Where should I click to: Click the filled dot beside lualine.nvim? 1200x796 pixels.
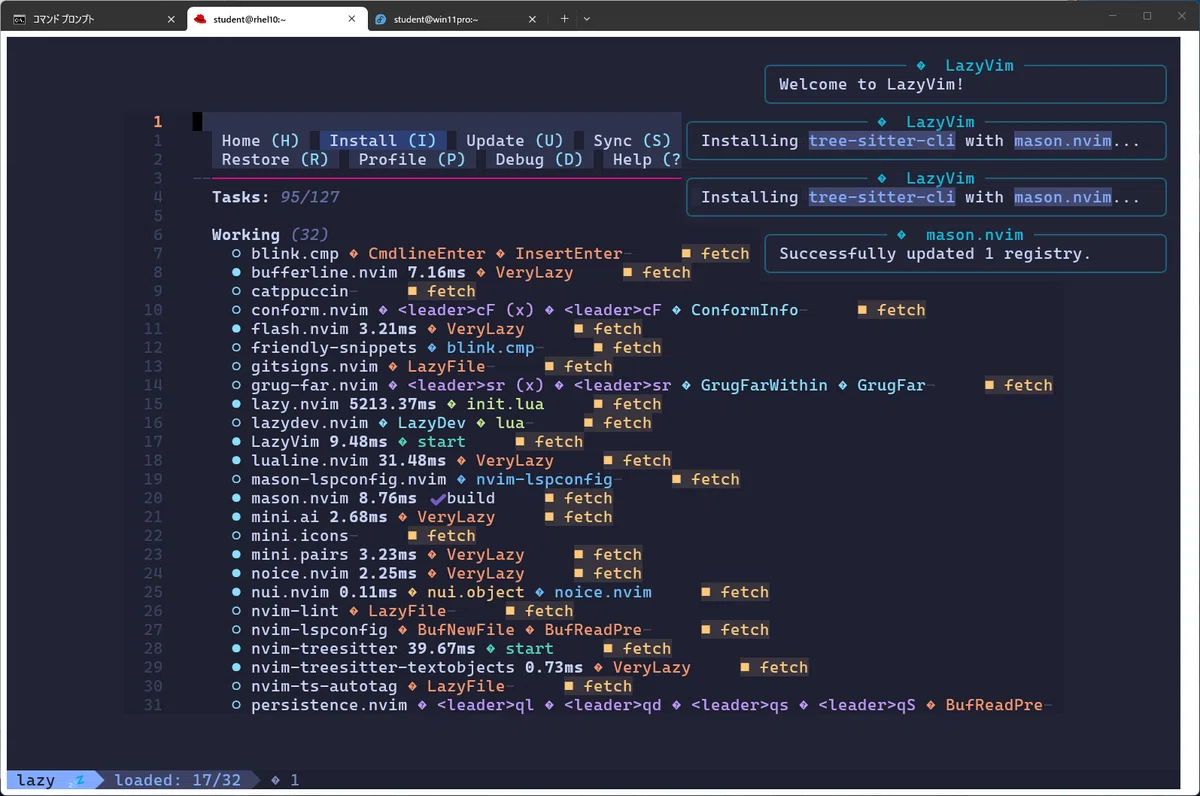click(x=236, y=461)
